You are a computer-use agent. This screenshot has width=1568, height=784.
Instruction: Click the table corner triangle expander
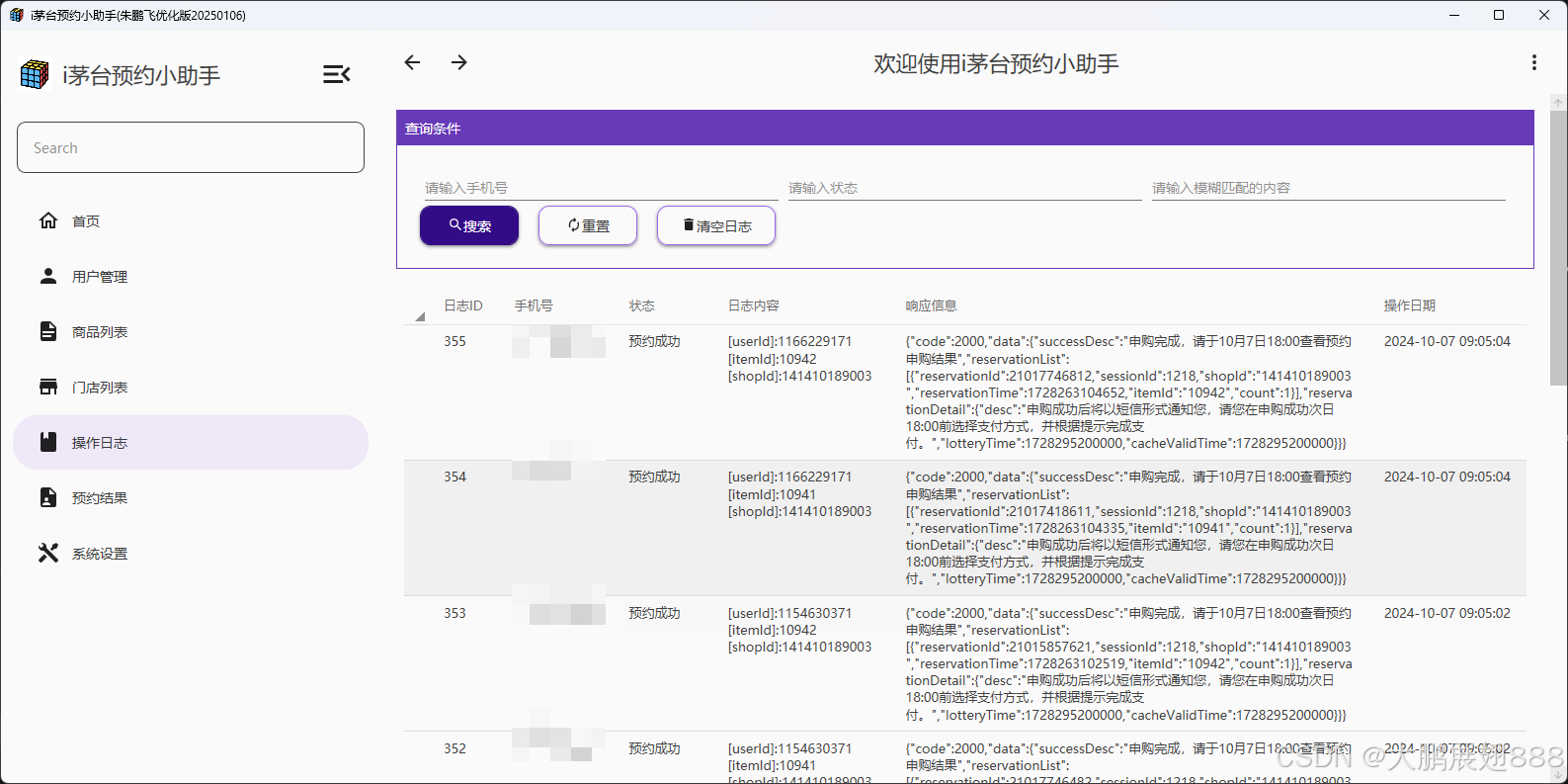[420, 316]
